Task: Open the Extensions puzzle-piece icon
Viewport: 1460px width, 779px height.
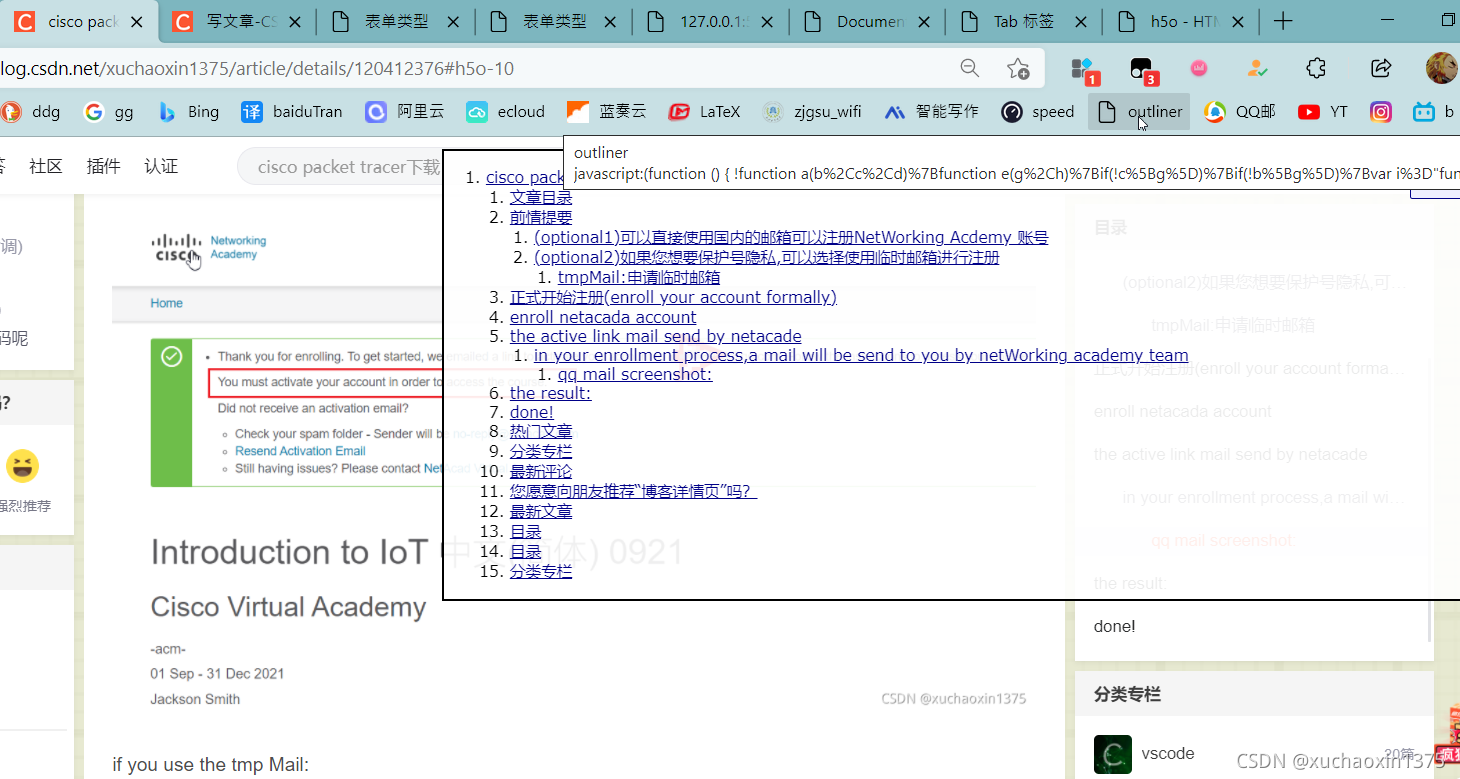Action: click(1316, 68)
